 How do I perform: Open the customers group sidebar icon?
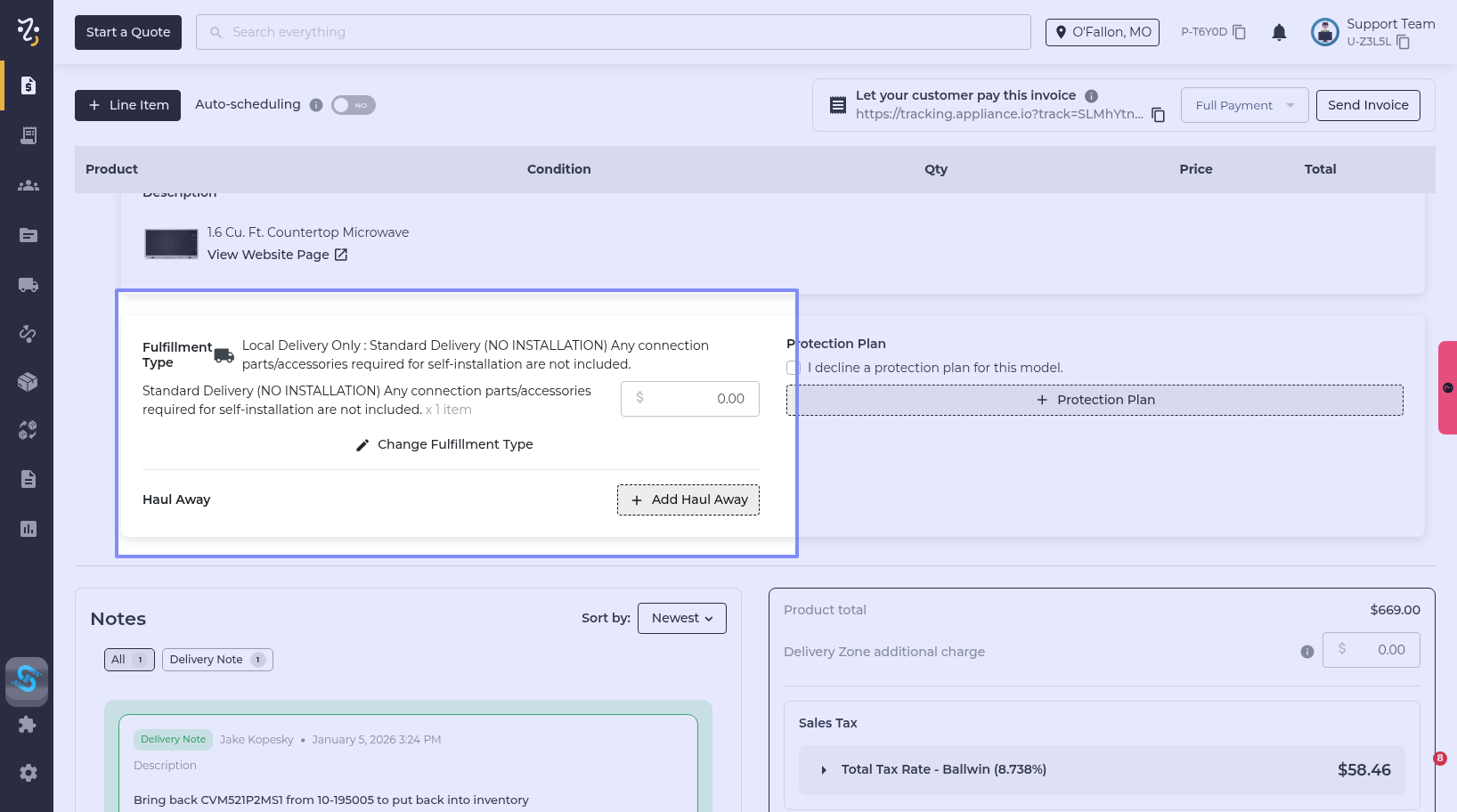click(28, 185)
